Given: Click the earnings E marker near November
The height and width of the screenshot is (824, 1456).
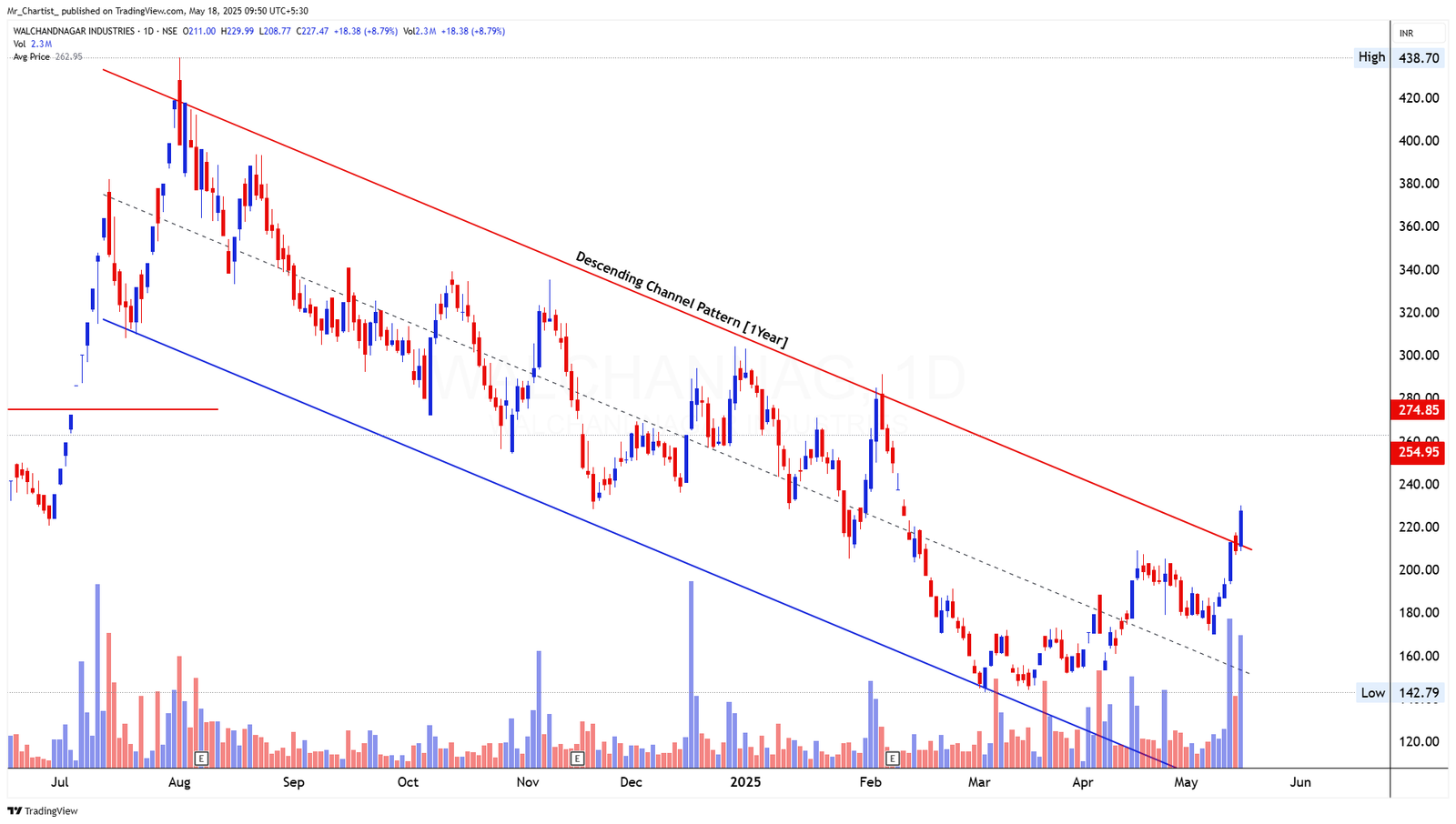Looking at the screenshot, I should click(x=576, y=758).
